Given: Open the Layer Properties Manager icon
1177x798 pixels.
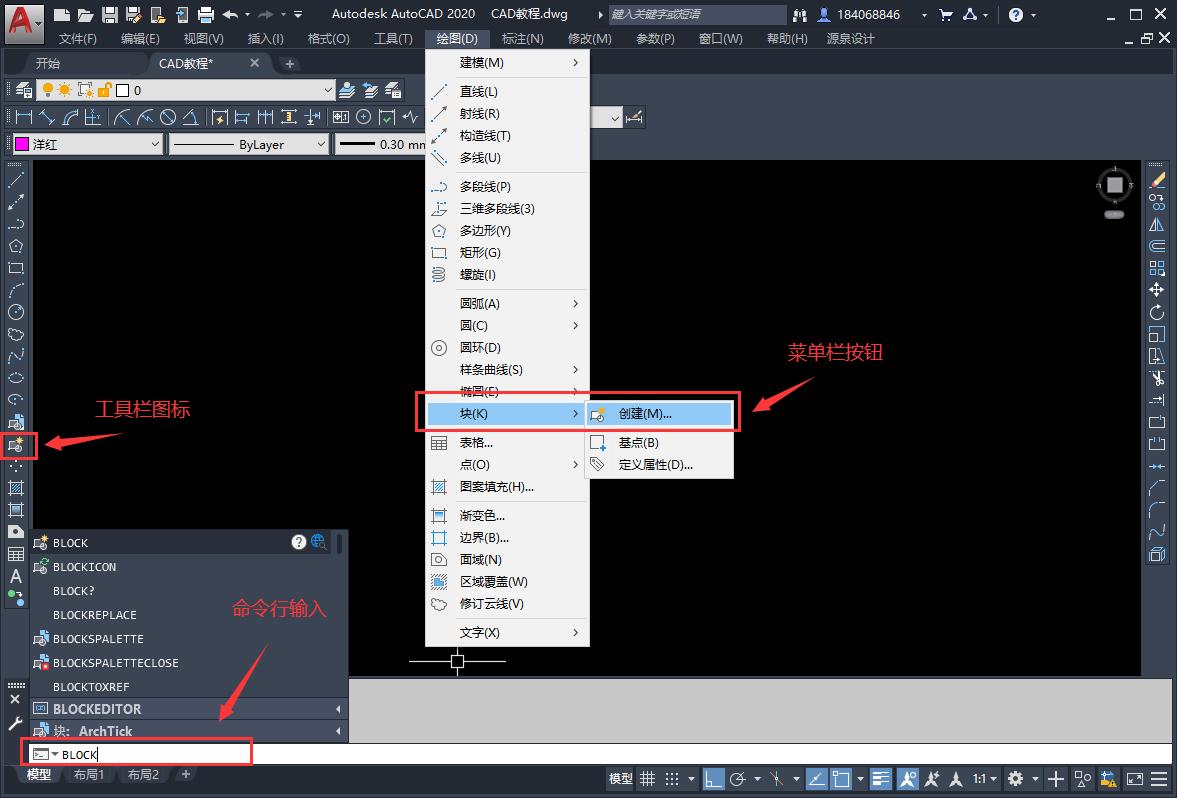Looking at the screenshot, I should (23, 90).
